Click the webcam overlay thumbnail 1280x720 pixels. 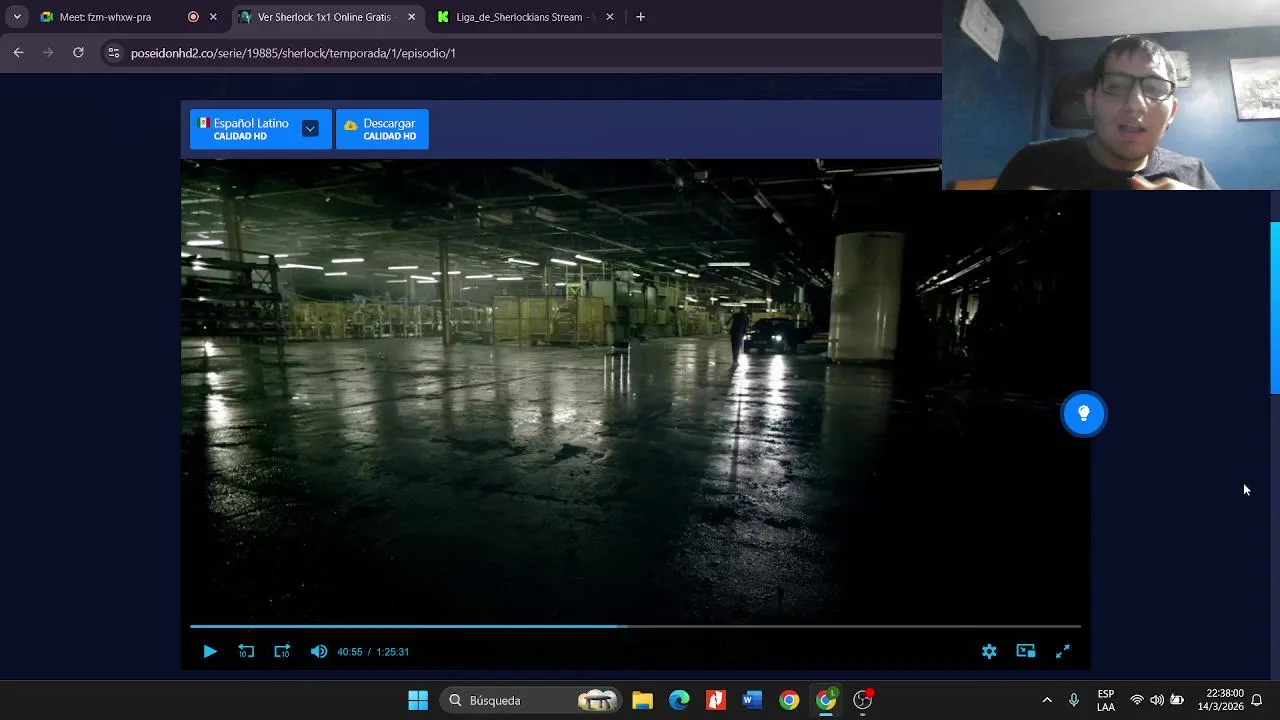pos(1111,95)
